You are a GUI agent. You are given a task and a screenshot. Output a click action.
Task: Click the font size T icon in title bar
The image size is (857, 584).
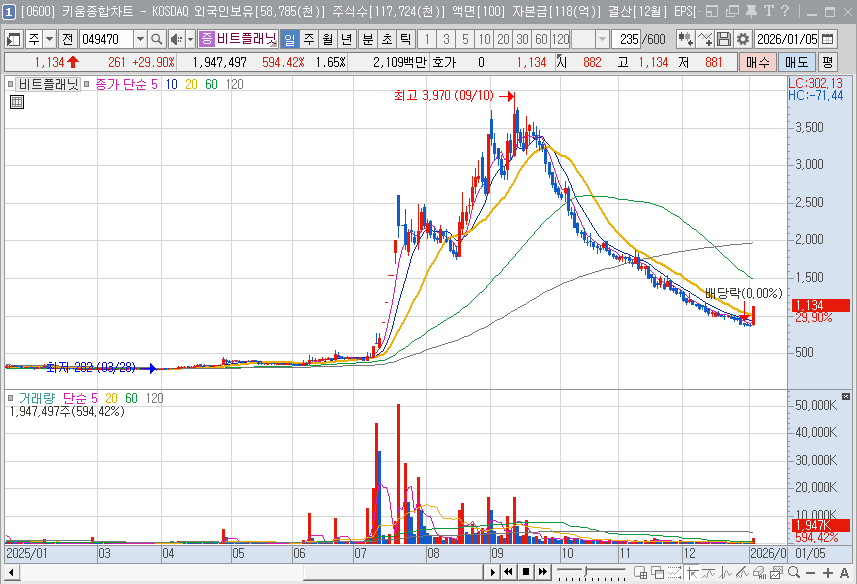click(768, 11)
